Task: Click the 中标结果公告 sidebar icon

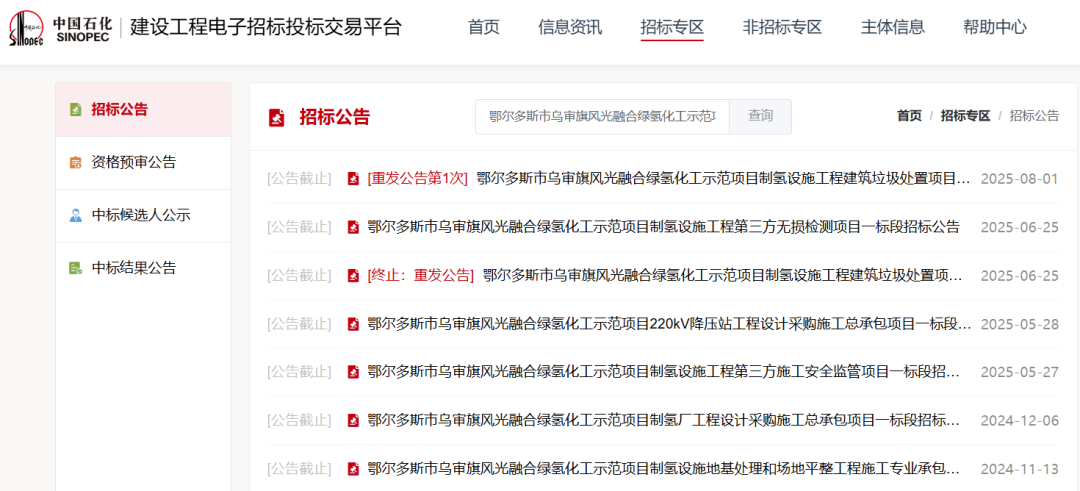Action: (x=76, y=268)
